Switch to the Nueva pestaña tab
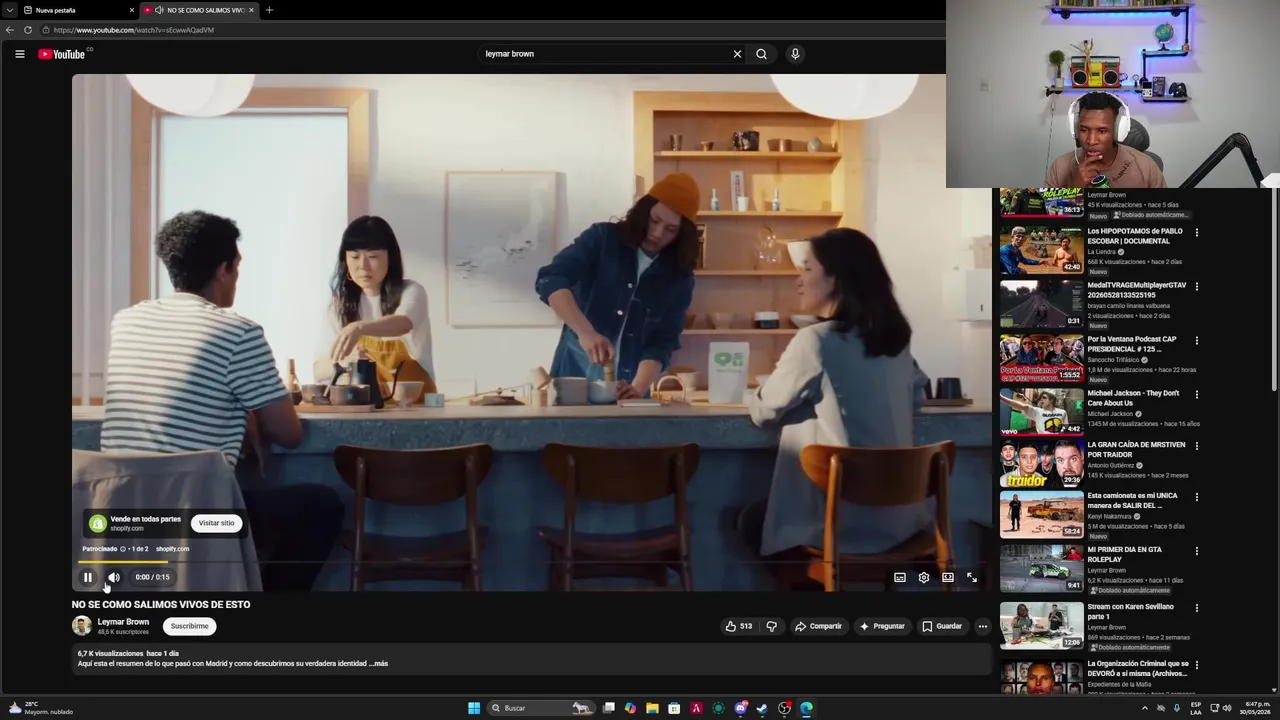The width and height of the screenshot is (1280, 720). point(72,10)
